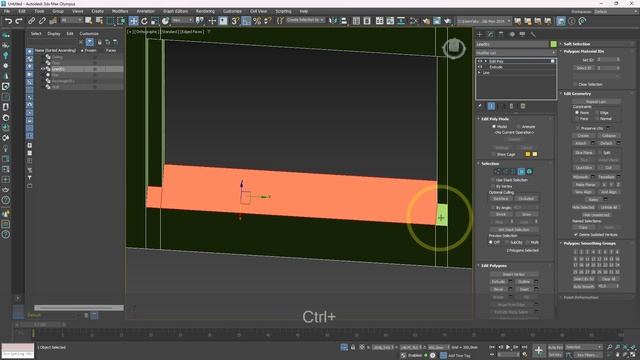Click the Auto Key button
Image resolution: width=640 pixels, height=360 pixels.
(x=555, y=347)
